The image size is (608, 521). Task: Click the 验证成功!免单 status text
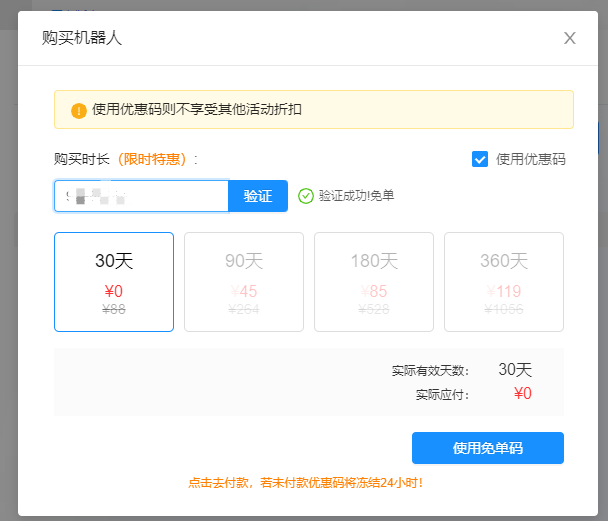point(356,196)
